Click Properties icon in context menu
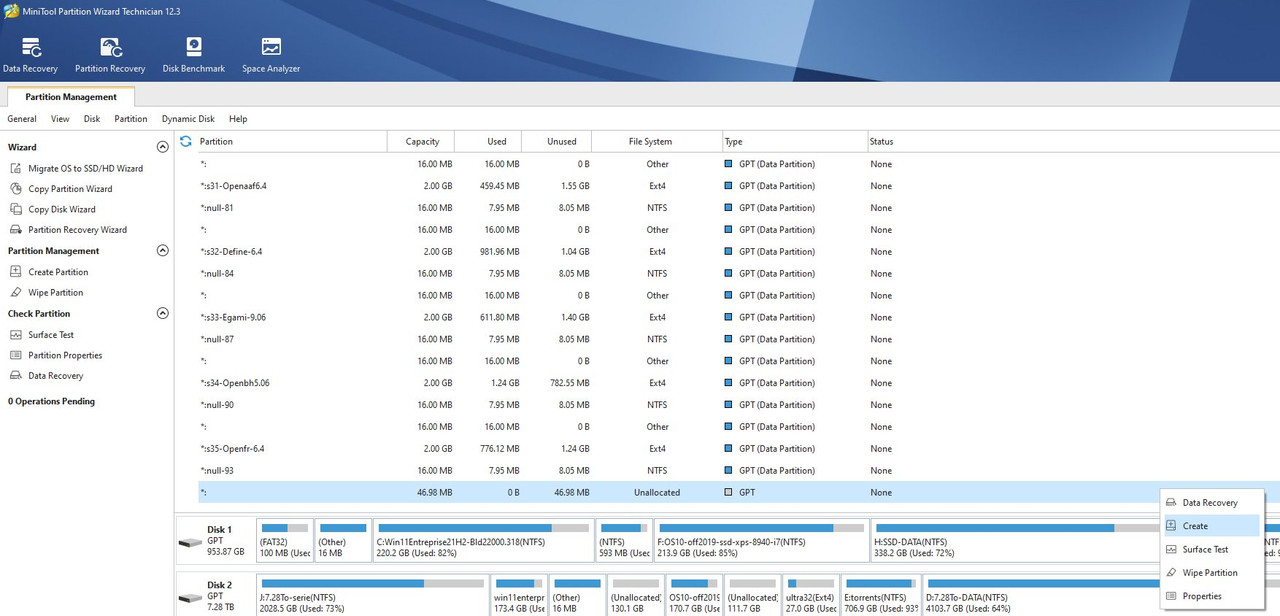This screenshot has height=616, width=1280. click(x=1172, y=596)
